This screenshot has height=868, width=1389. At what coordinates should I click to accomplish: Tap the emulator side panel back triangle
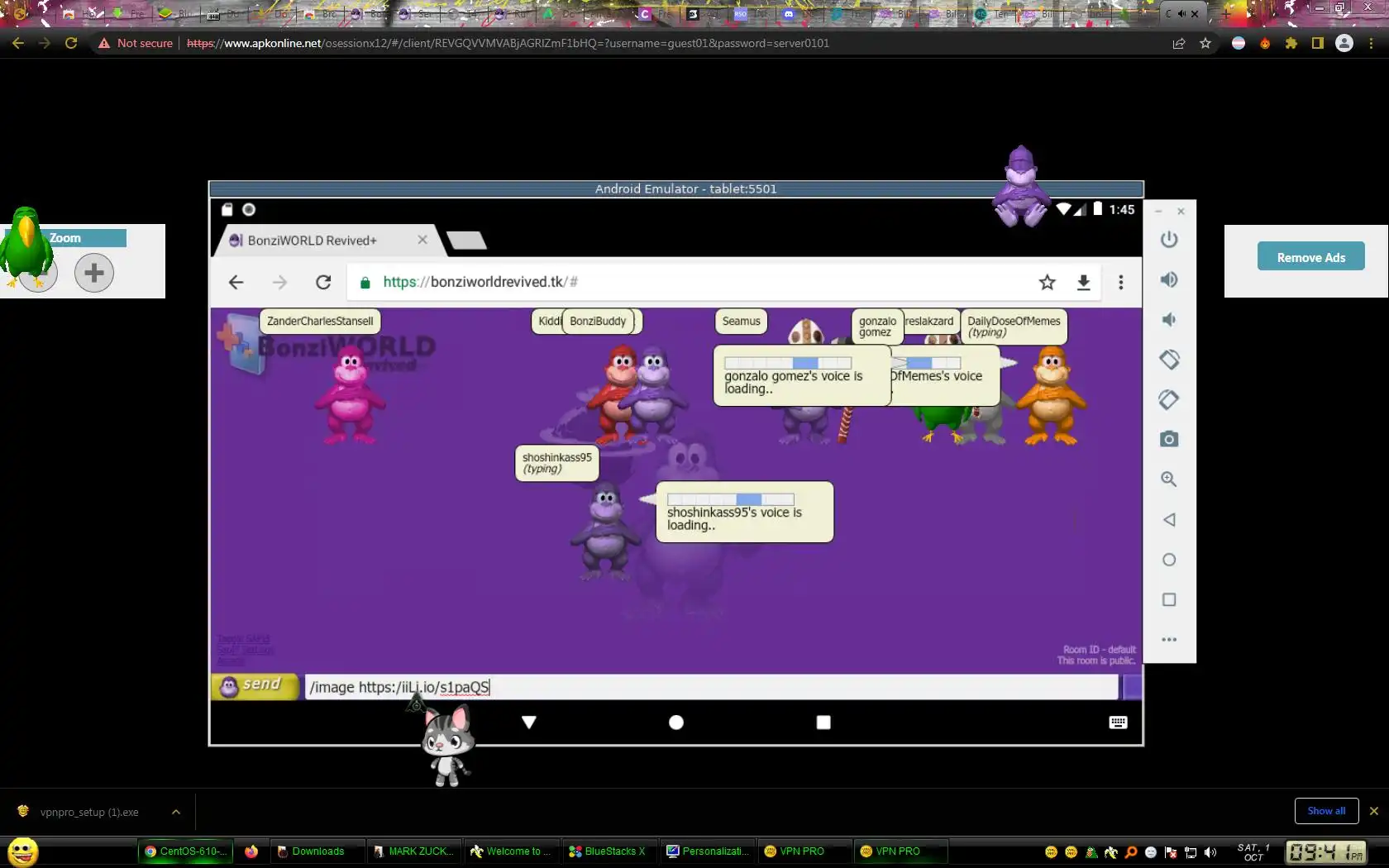click(1168, 520)
